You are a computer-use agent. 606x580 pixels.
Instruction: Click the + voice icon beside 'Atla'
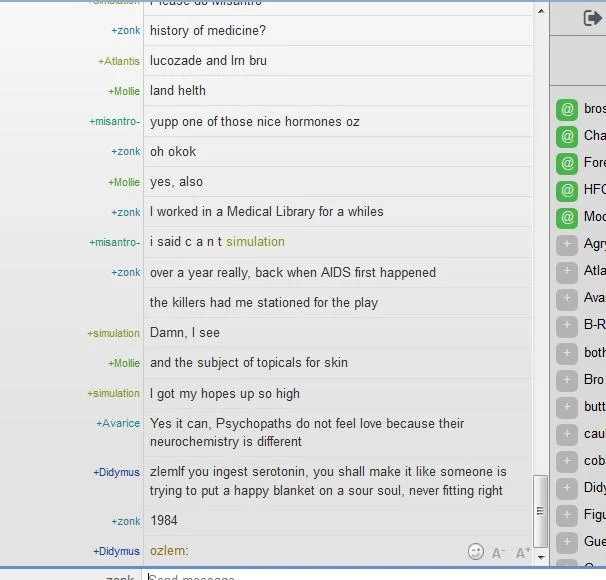(x=567, y=272)
